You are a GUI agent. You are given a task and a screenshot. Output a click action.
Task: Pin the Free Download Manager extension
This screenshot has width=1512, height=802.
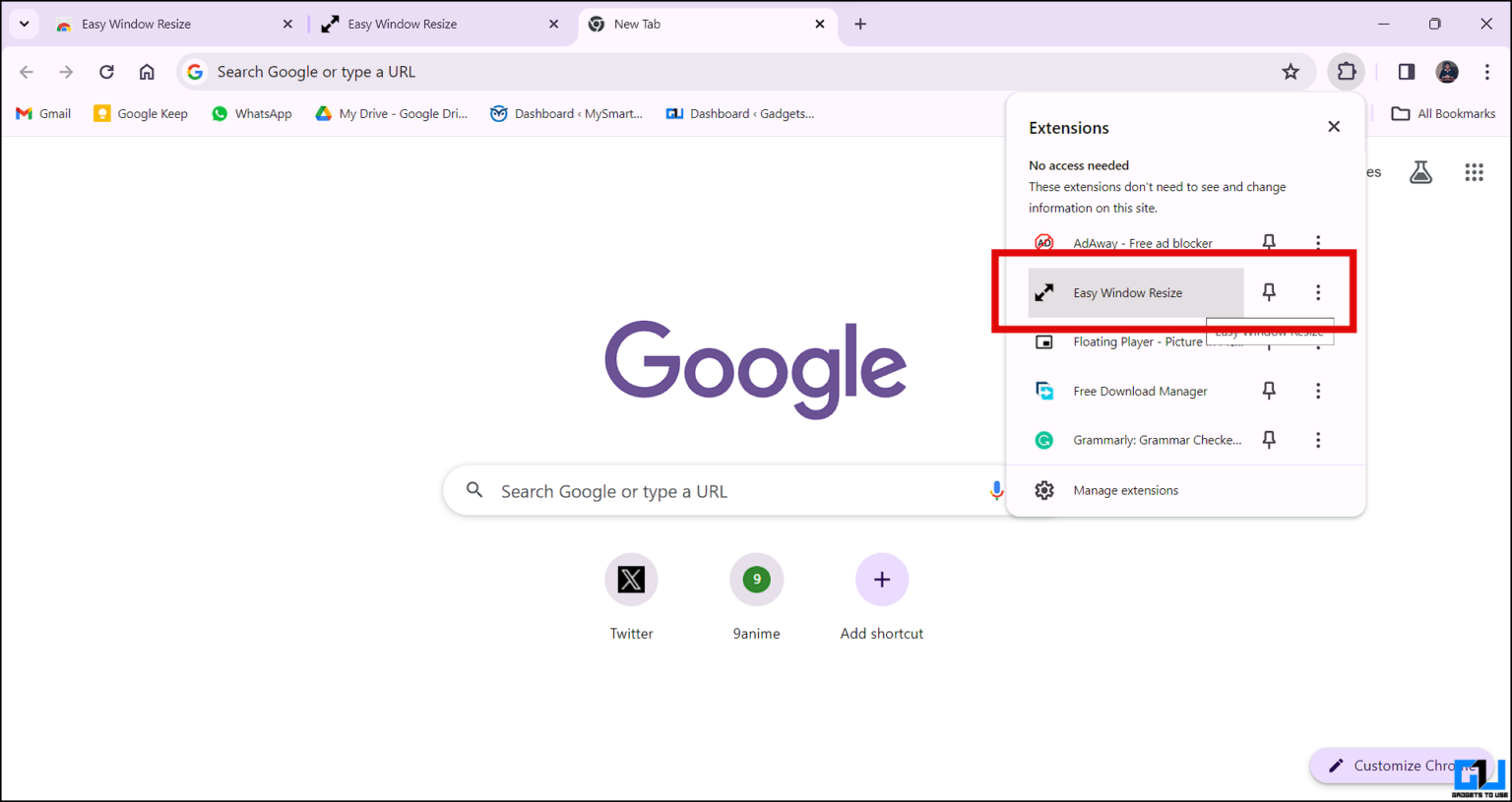click(x=1269, y=390)
